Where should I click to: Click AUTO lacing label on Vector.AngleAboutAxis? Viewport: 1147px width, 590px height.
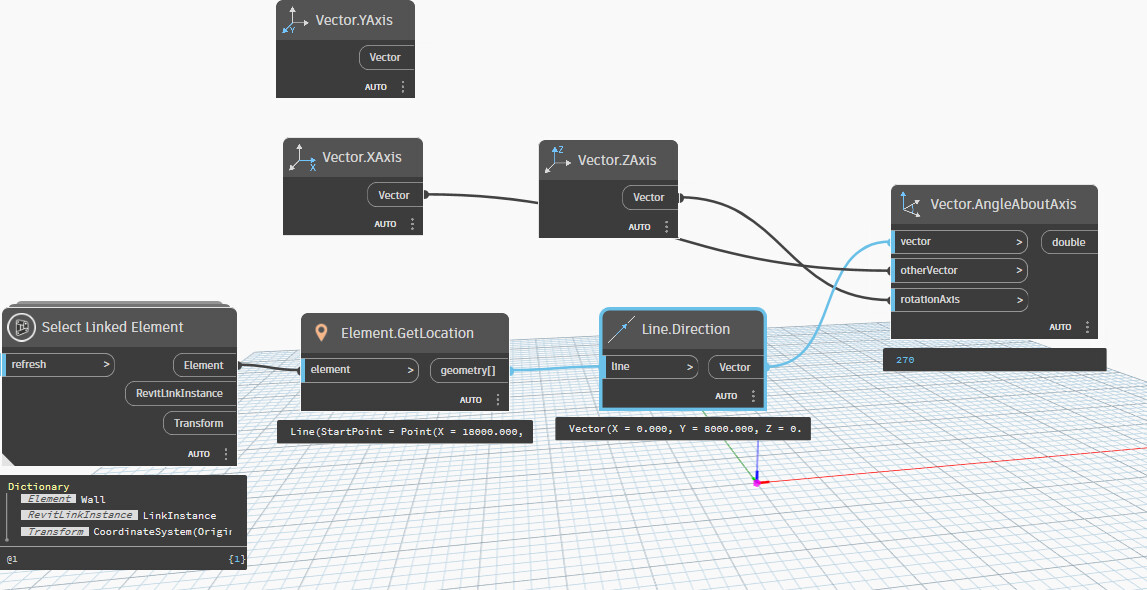1061,327
